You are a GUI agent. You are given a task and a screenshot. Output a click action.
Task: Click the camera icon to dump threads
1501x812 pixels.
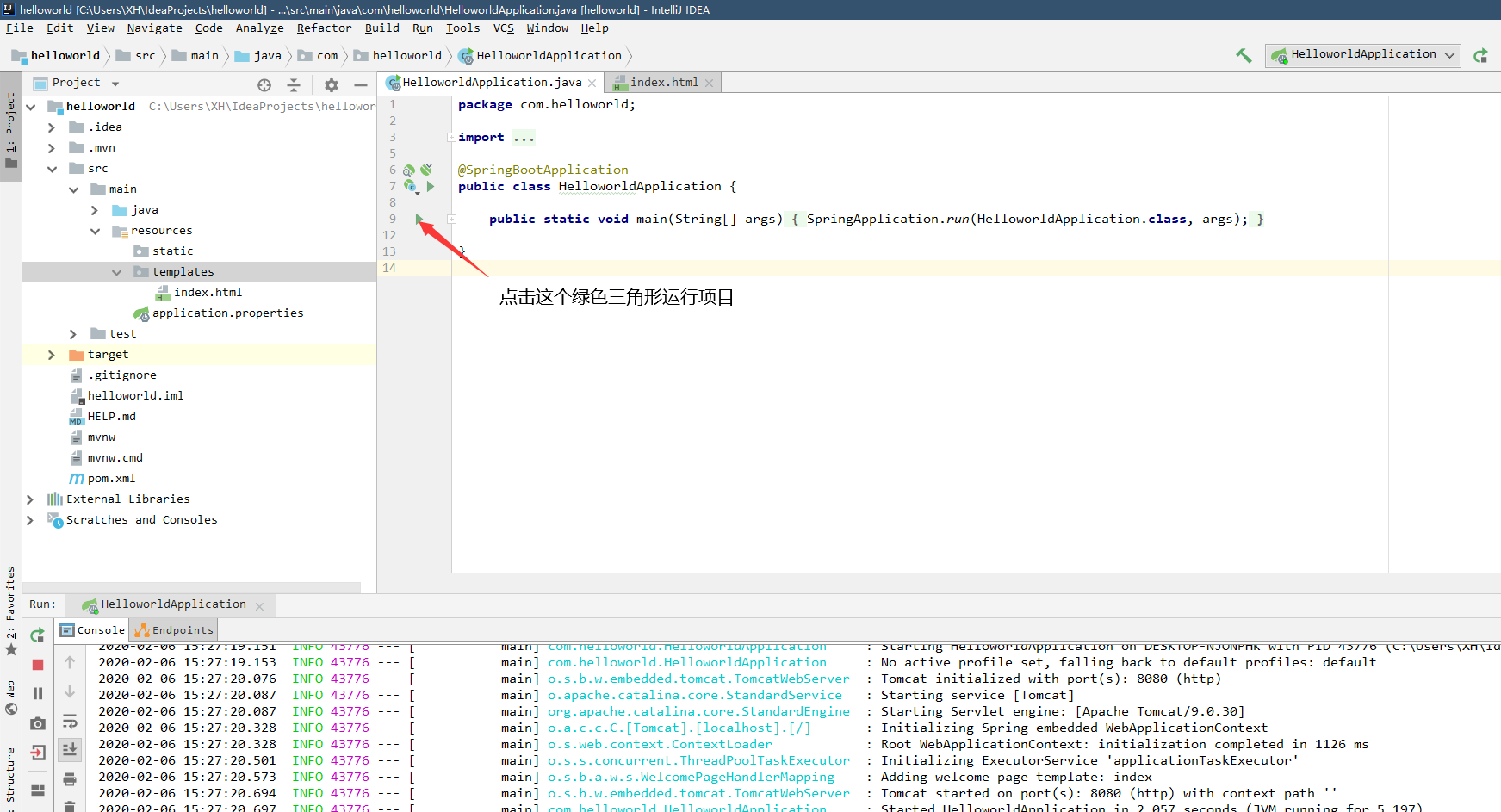click(x=38, y=723)
